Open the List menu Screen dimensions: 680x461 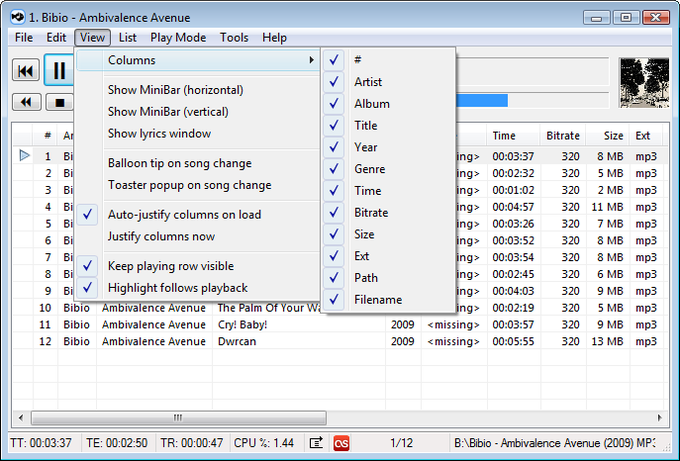coord(128,38)
